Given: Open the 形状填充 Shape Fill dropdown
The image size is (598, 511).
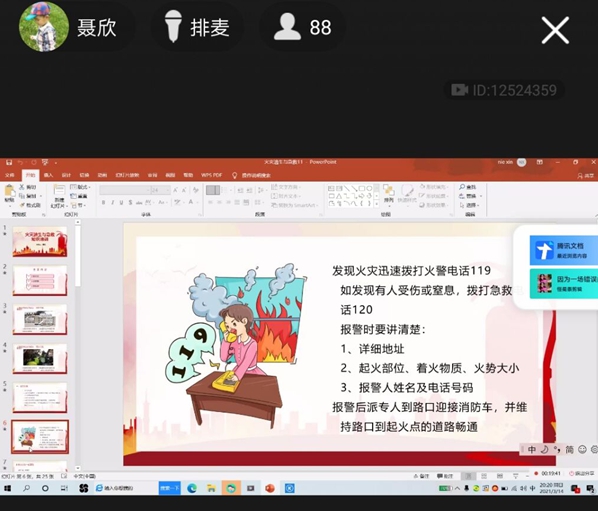Looking at the screenshot, I should point(434,187).
